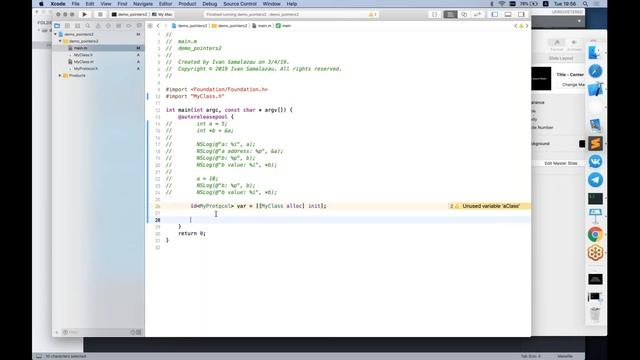Viewport: 640px width, 360px height.
Task: Click the toolbar warning count indicator
Action: [x=372, y=14]
